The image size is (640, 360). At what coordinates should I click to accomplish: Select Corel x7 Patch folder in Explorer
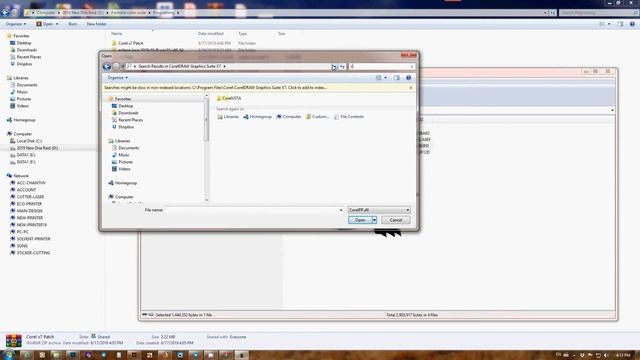tap(128, 43)
